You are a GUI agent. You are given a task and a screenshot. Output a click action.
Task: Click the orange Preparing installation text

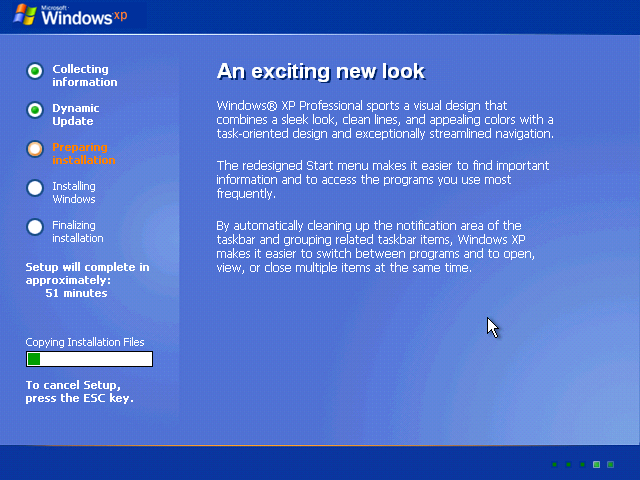click(x=83, y=153)
